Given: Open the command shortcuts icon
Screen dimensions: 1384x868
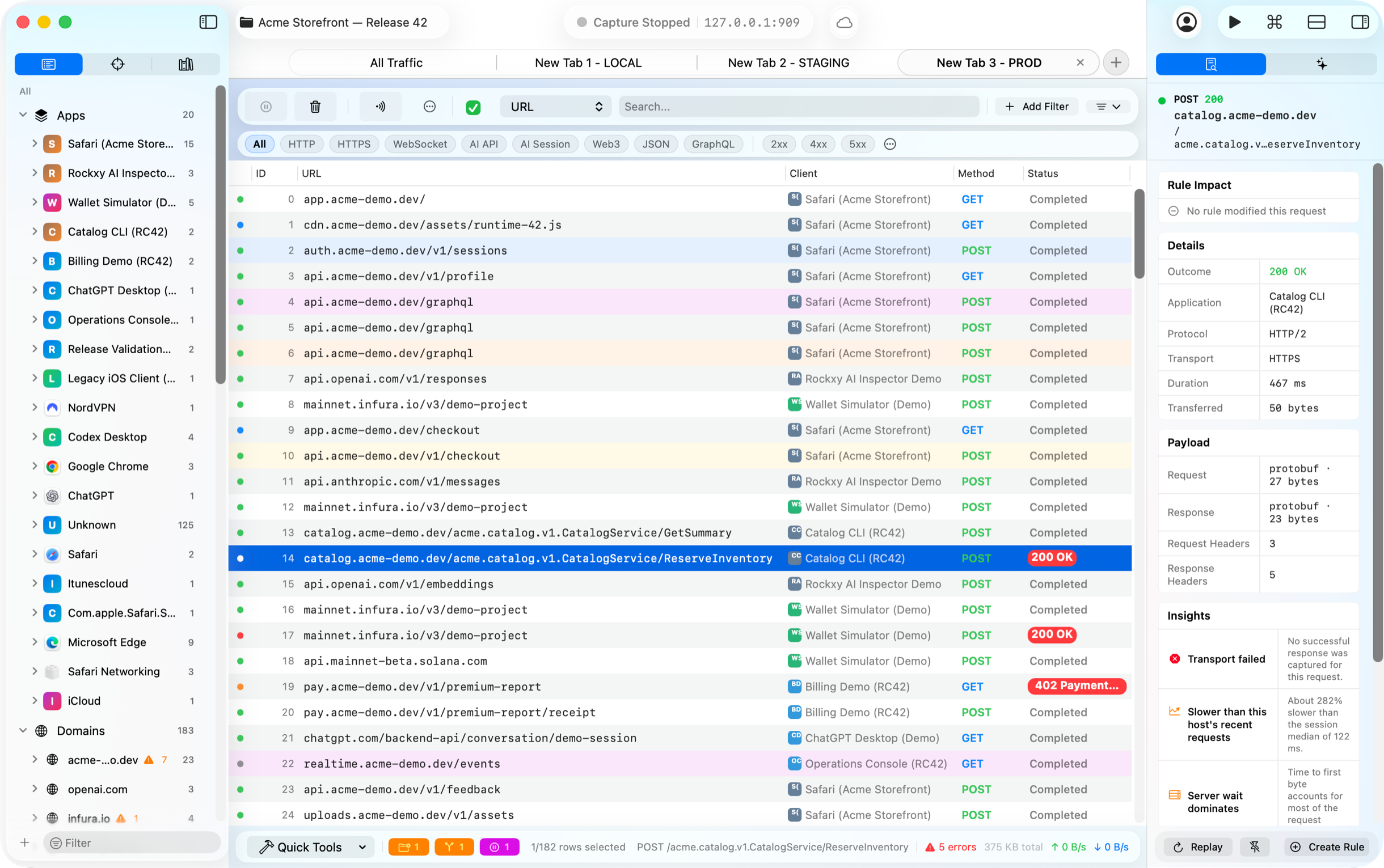Looking at the screenshot, I should point(1275,22).
